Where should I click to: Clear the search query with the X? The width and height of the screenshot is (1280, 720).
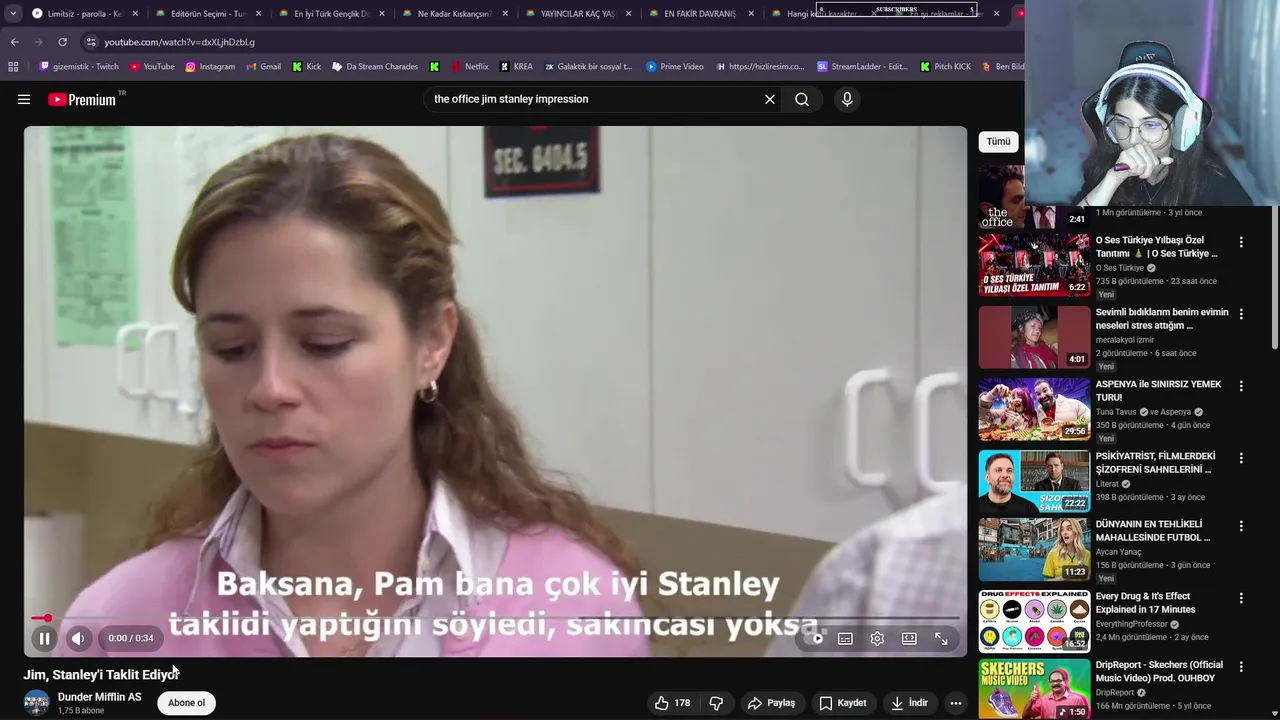pos(770,99)
